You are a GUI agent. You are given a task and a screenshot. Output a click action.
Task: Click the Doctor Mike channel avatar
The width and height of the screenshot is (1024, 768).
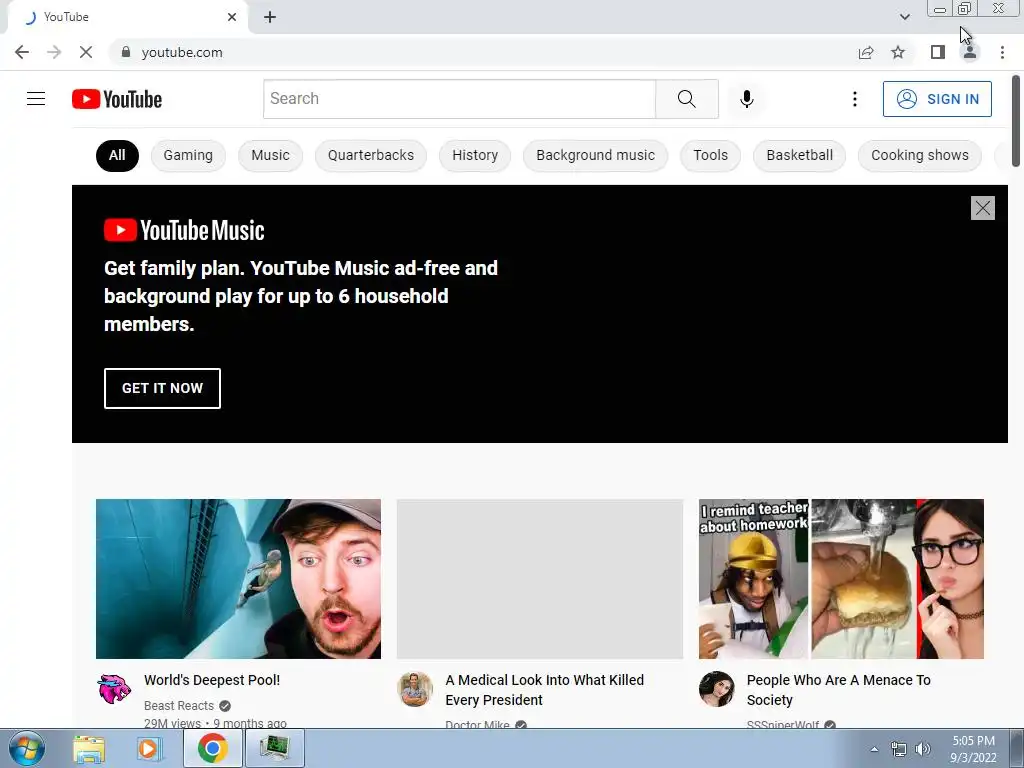415,689
